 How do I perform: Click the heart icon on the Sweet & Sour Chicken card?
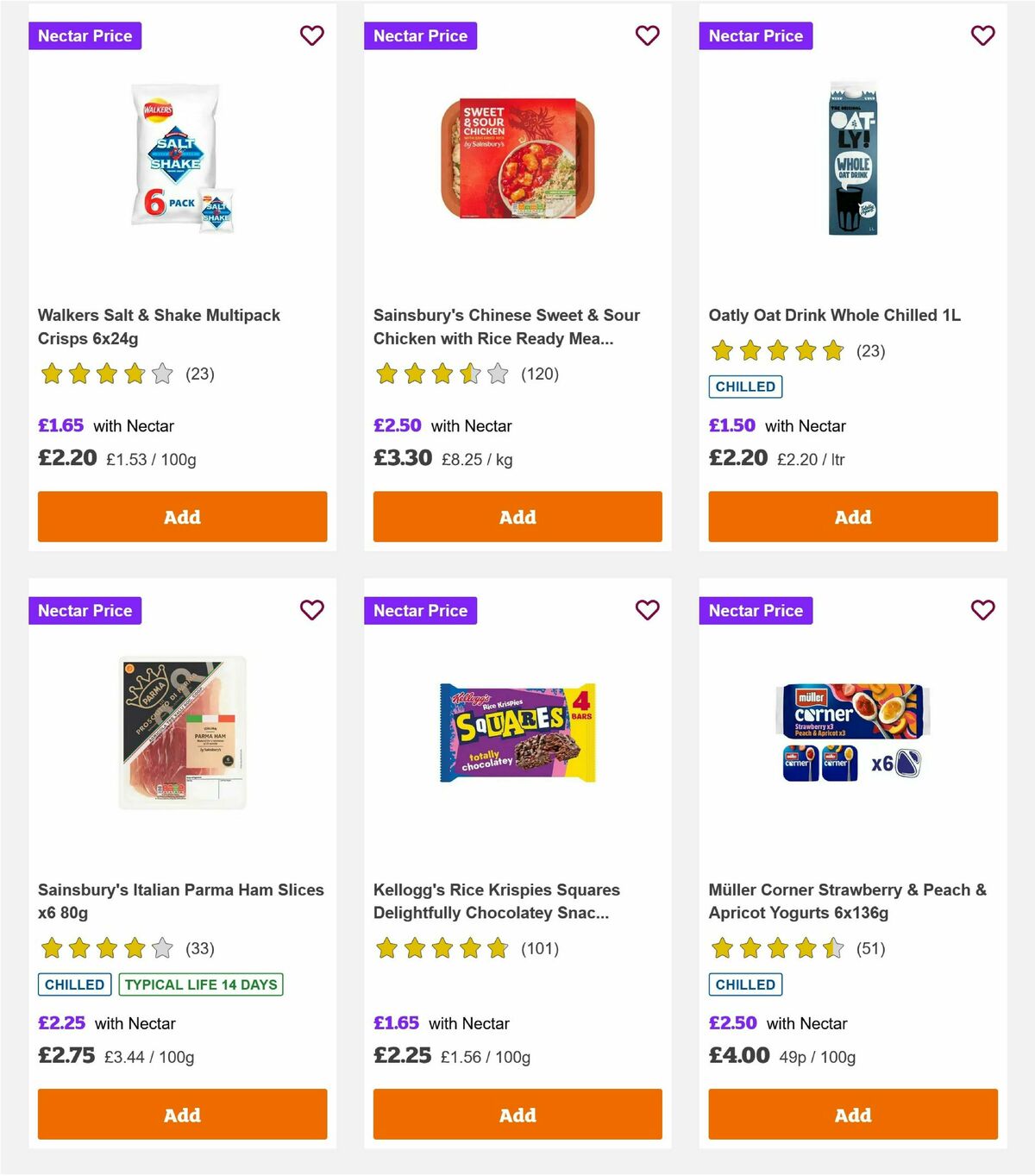(647, 36)
